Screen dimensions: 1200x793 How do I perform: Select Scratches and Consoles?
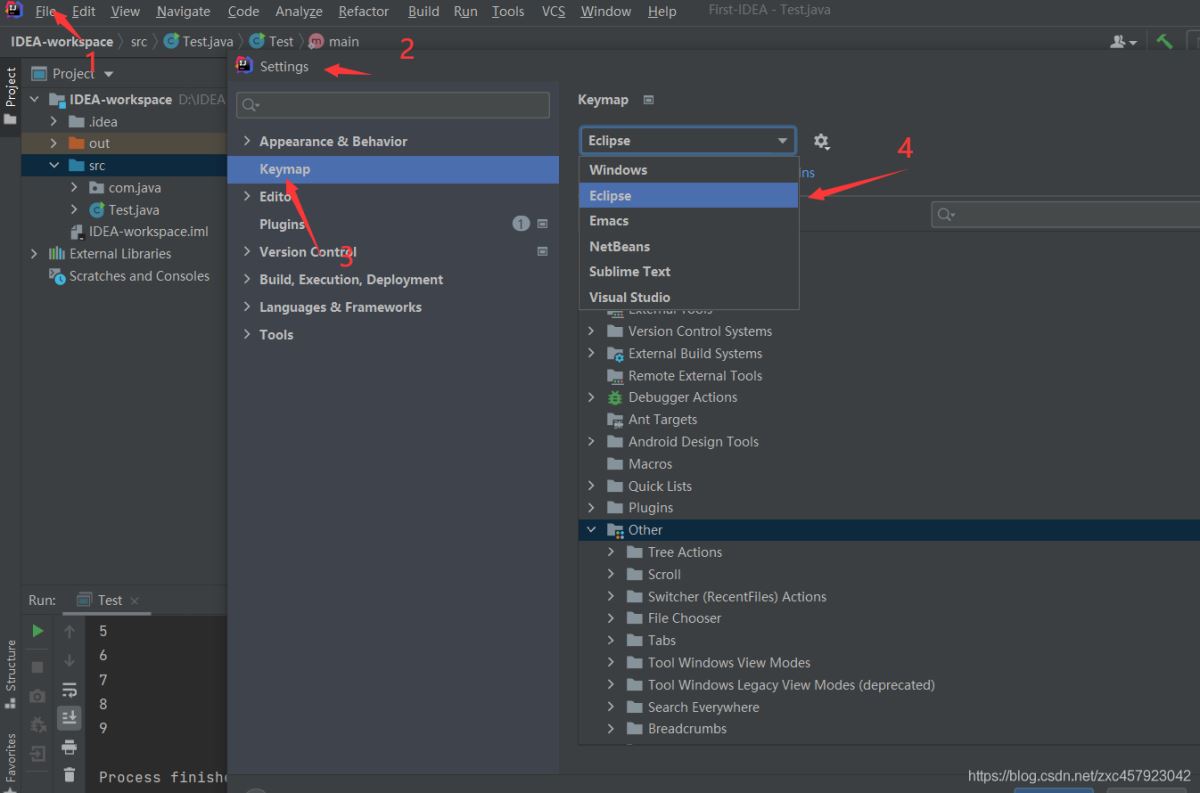point(139,276)
